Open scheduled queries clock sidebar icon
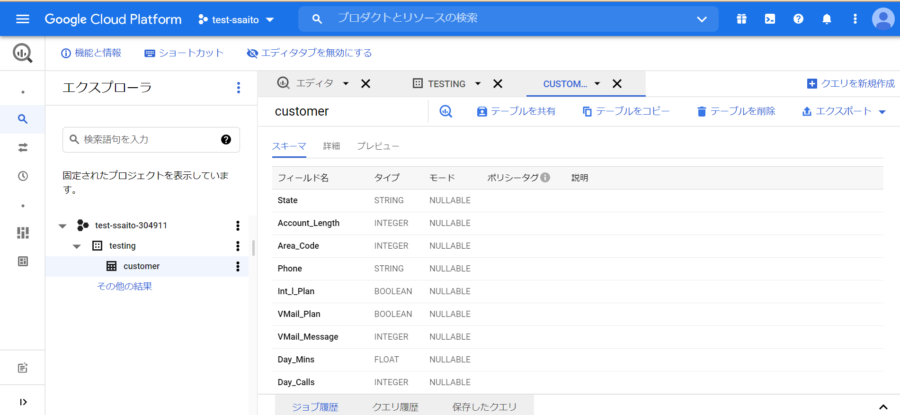900x415 pixels. [x=22, y=176]
